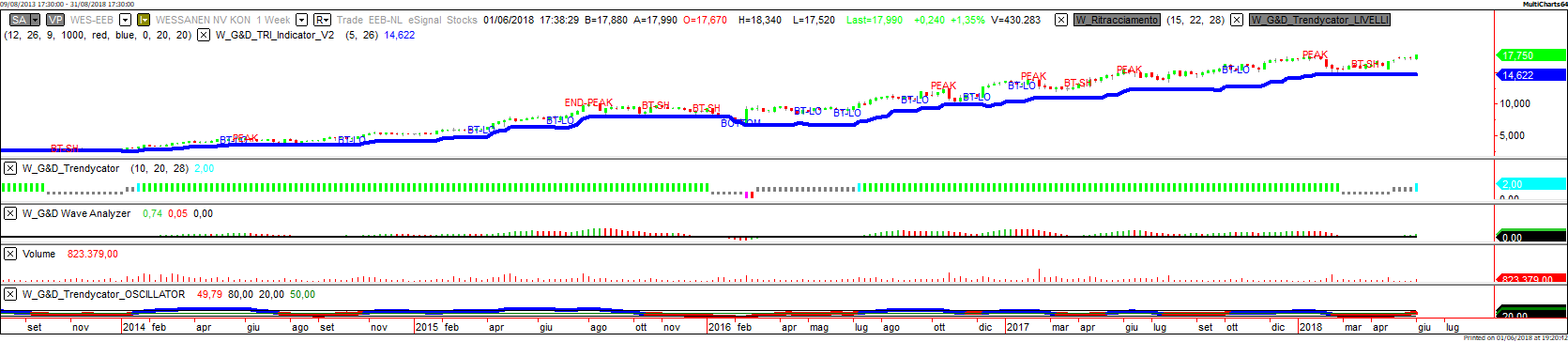The image size is (1568, 342).
Task: Click the MultiCharts64 title text
Action: pyautogui.click(x=1544, y=4)
